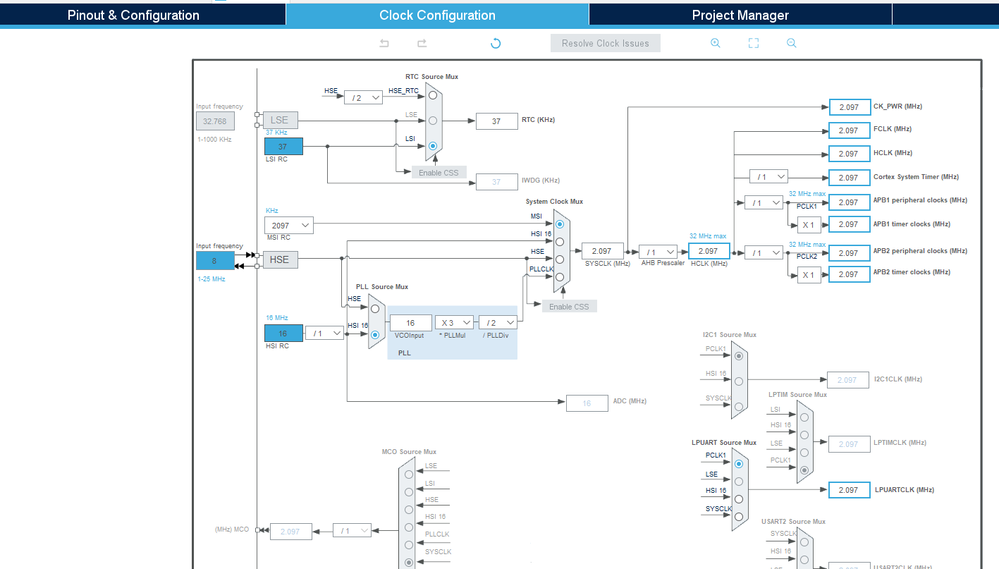Select LSE in RTC Source Mux
Screen dimensions: 999x569
click(433, 120)
